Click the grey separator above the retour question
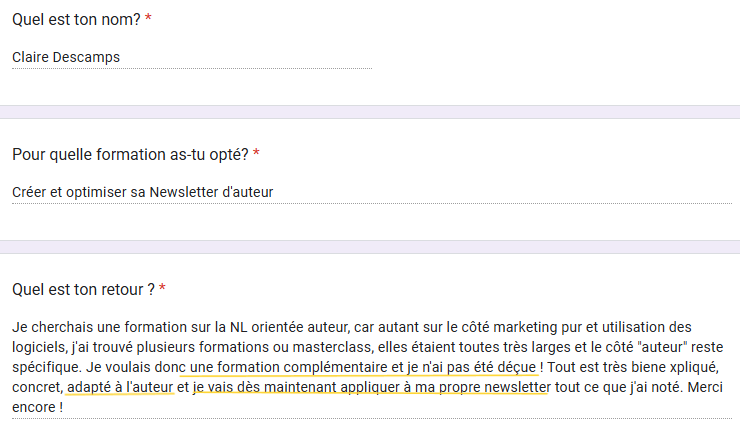Image resolution: width=740 pixels, height=431 pixels. click(370, 247)
